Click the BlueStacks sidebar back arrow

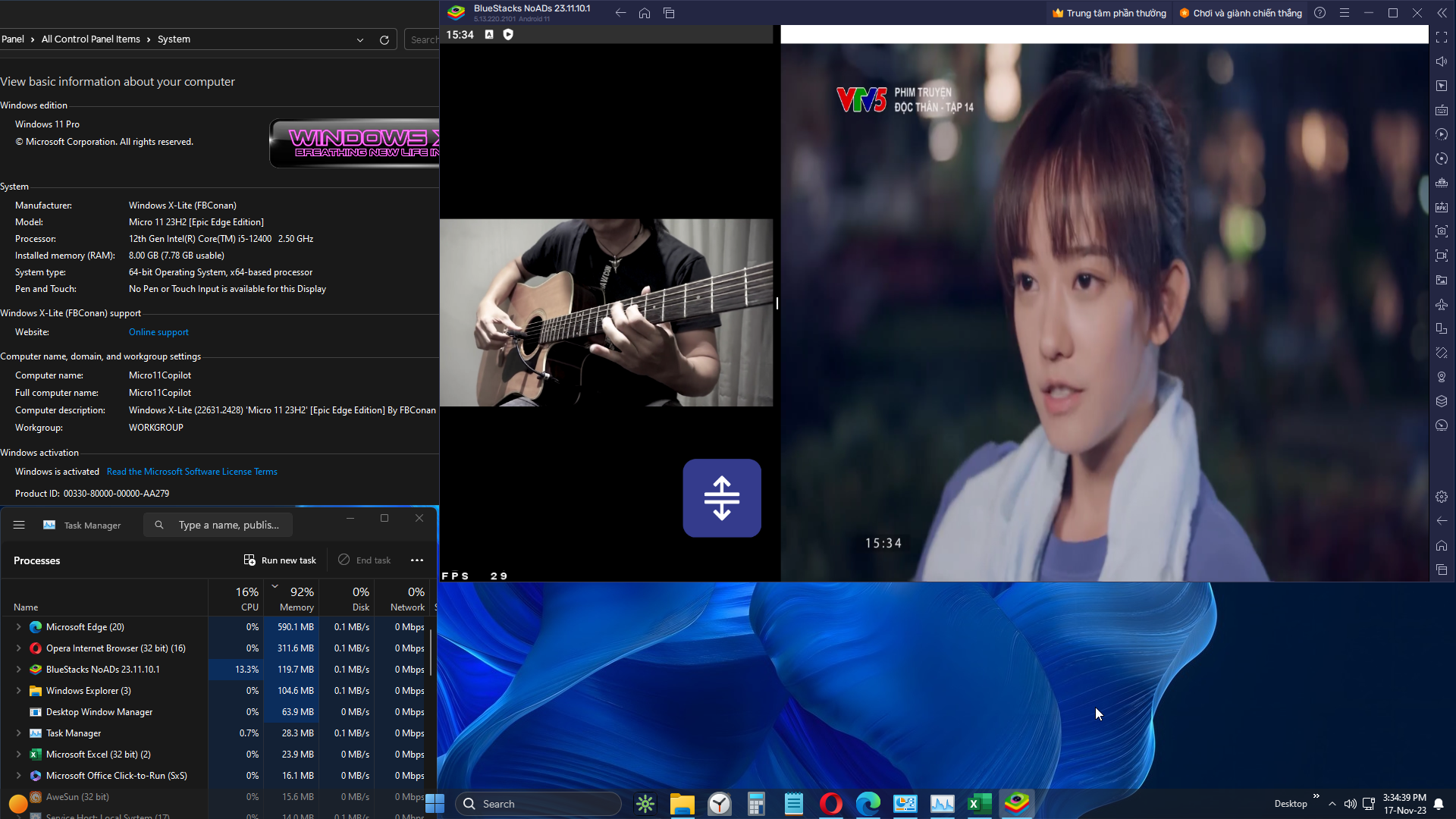click(1442, 521)
